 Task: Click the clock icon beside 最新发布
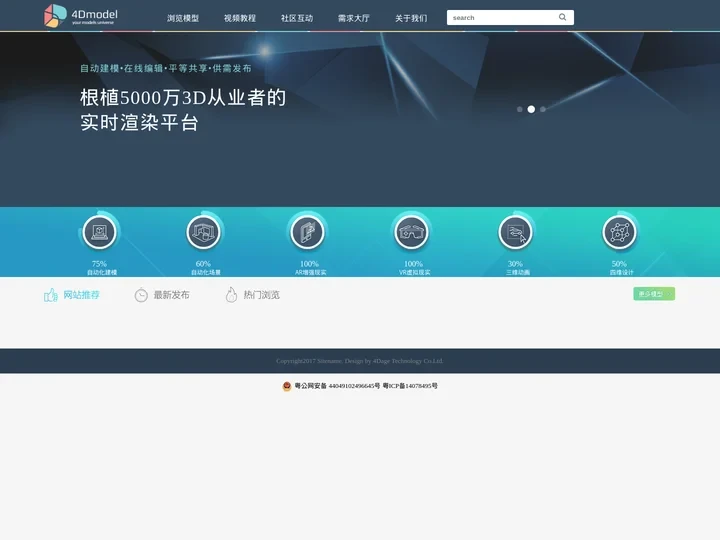pyautogui.click(x=141, y=295)
